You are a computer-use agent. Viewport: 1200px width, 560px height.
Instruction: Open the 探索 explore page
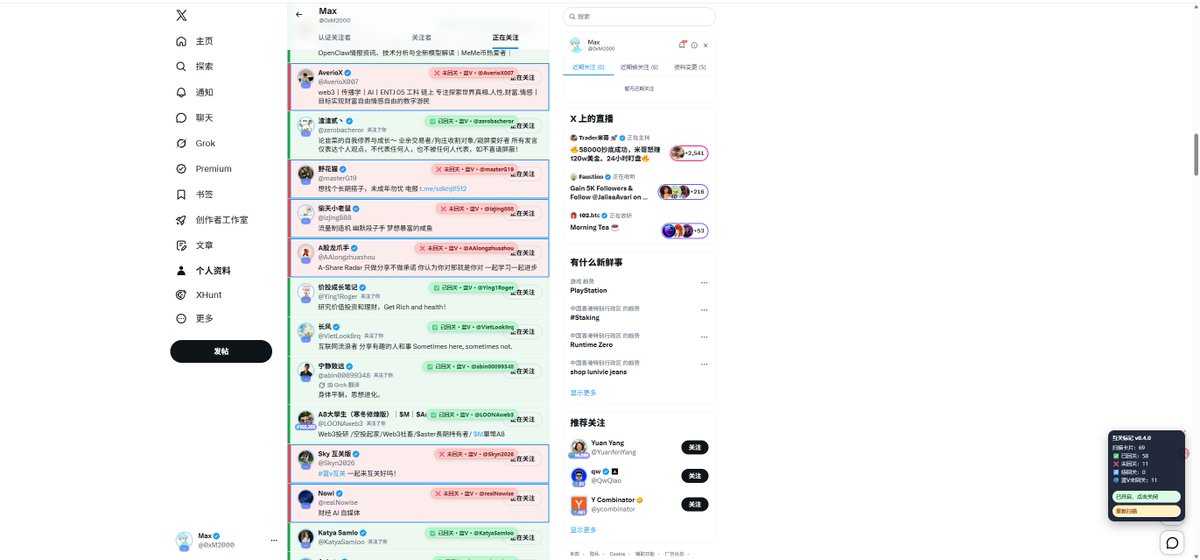coord(195,66)
